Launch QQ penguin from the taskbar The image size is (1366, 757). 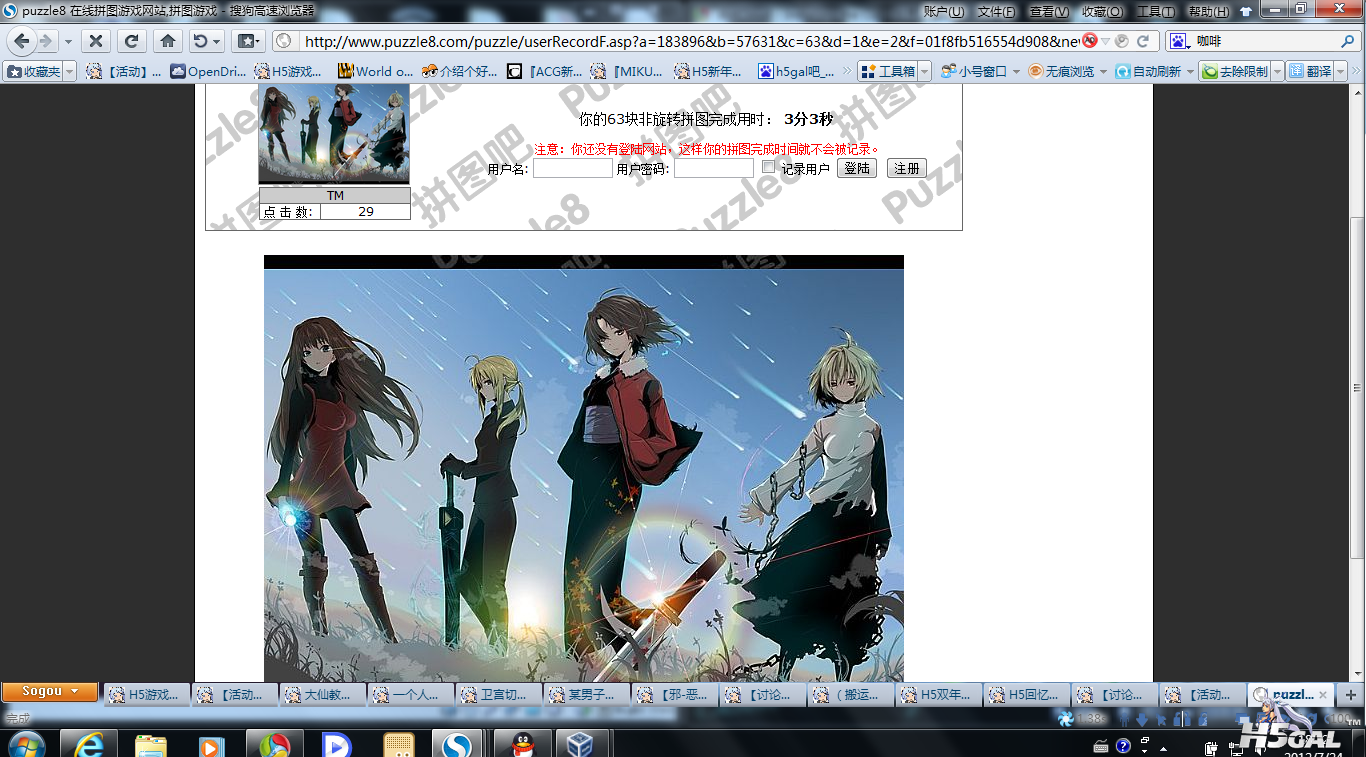(x=522, y=745)
